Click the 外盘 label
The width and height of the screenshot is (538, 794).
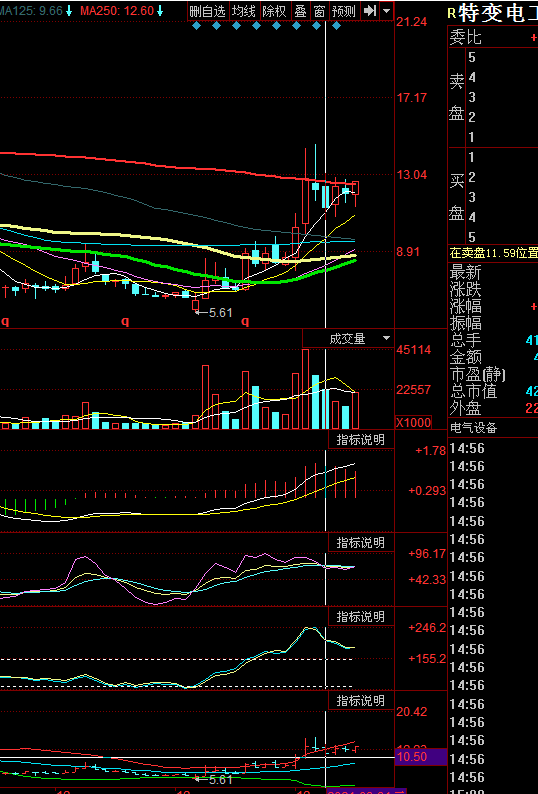point(466,408)
